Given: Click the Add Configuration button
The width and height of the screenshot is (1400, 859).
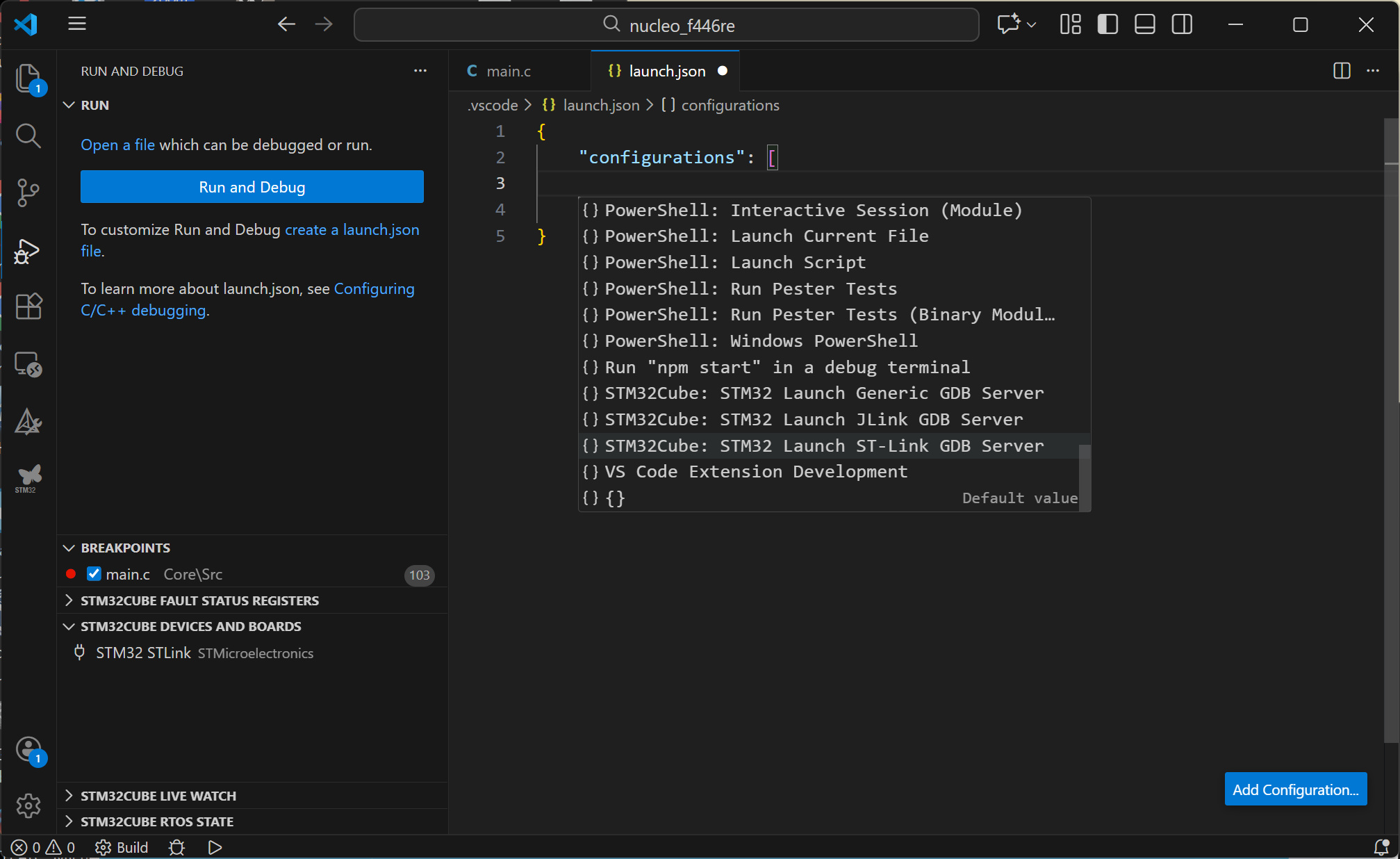Looking at the screenshot, I should point(1295,790).
